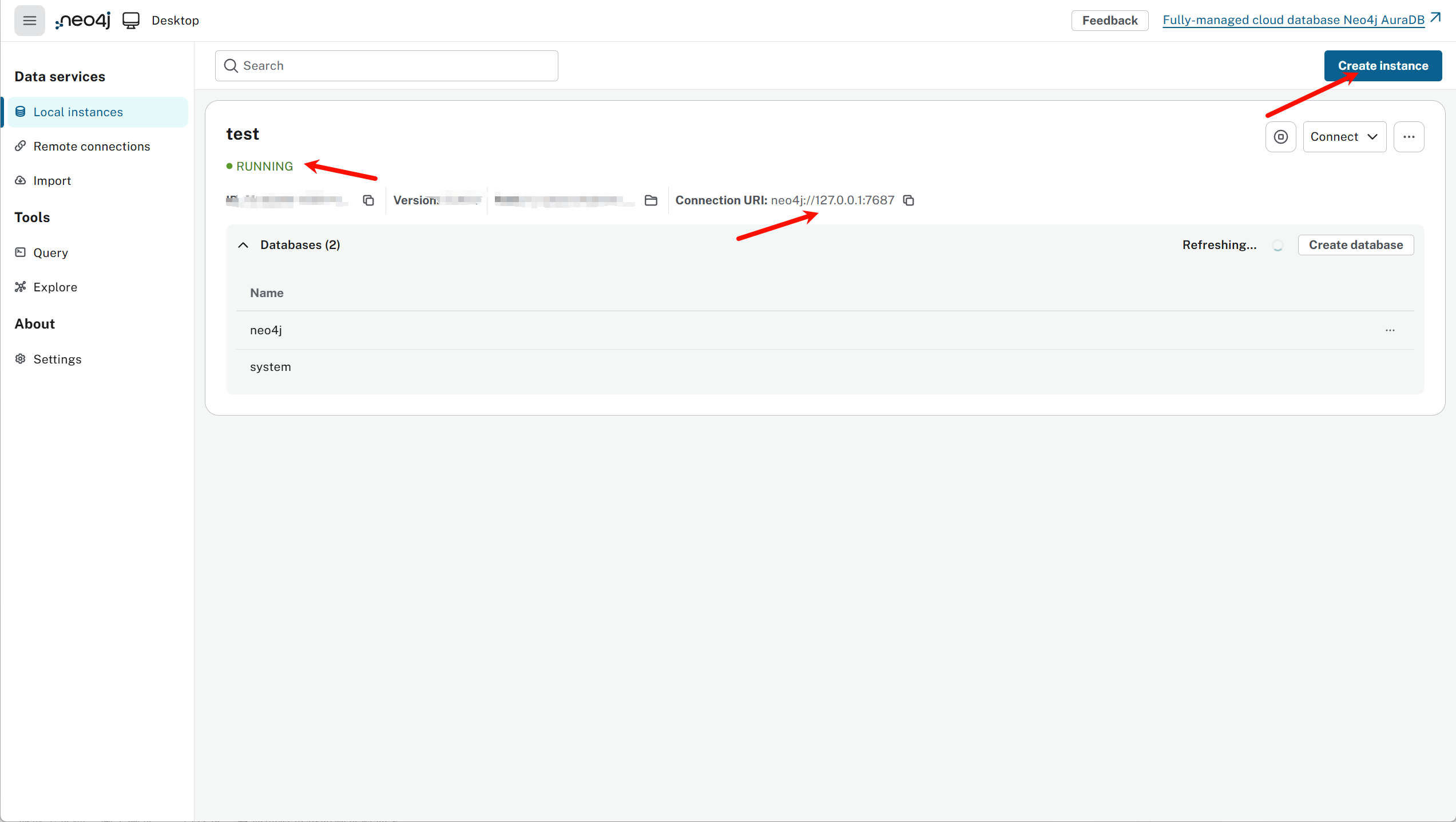This screenshot has width=1456, height=822.
Task: Click the Create database button
Action: click(1356, 245)
